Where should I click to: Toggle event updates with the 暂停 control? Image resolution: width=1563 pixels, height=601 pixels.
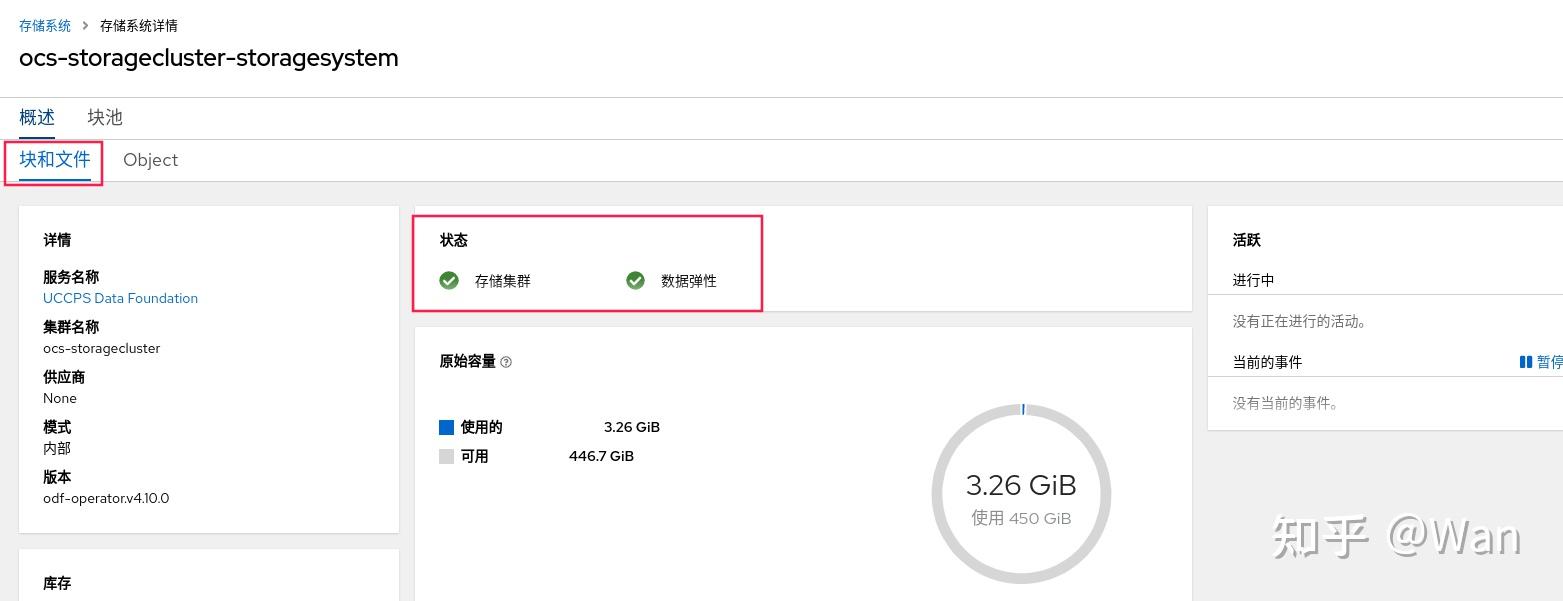[x=1545, y=362]
